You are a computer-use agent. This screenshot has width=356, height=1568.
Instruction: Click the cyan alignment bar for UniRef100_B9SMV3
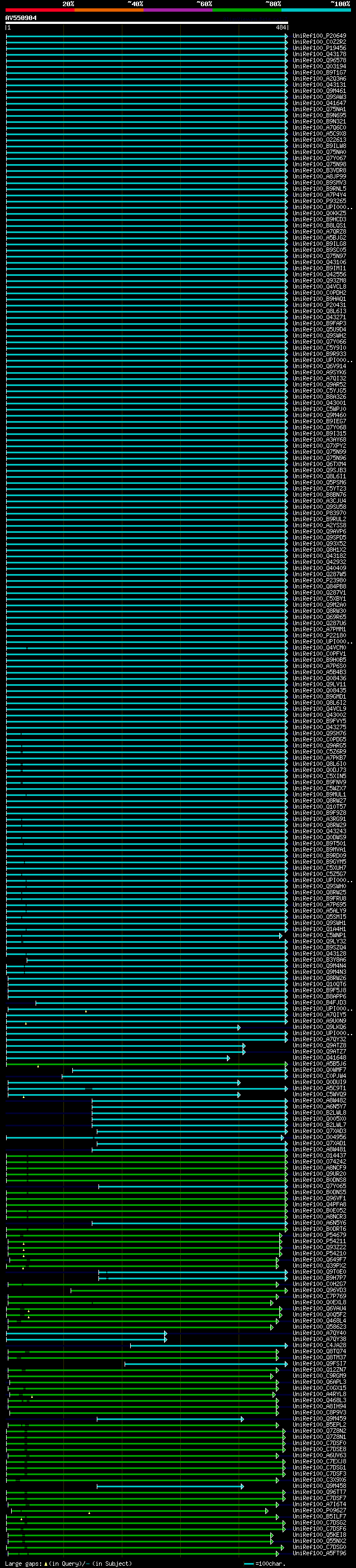(147, 182)
